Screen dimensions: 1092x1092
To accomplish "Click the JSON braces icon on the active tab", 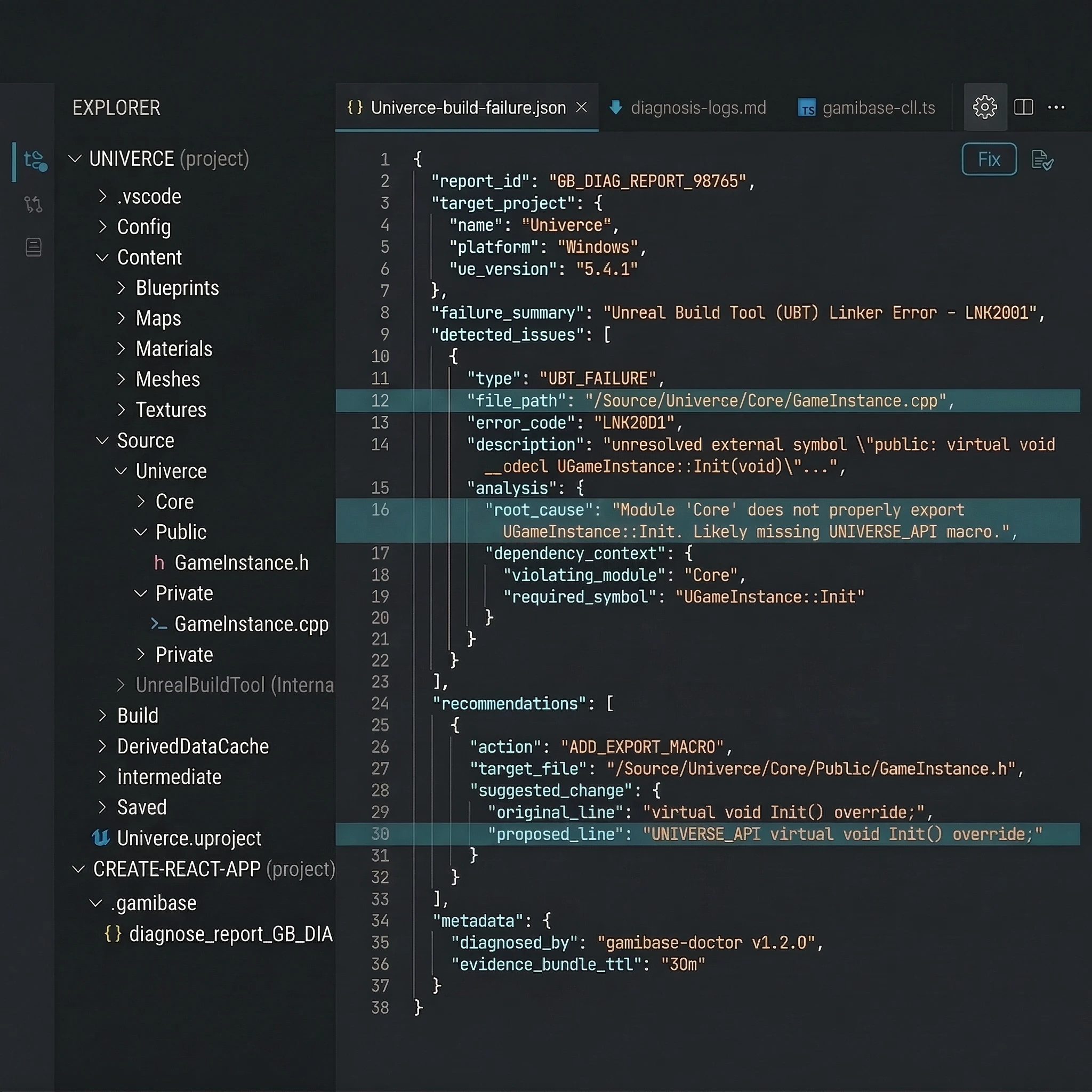I will 355,107.
